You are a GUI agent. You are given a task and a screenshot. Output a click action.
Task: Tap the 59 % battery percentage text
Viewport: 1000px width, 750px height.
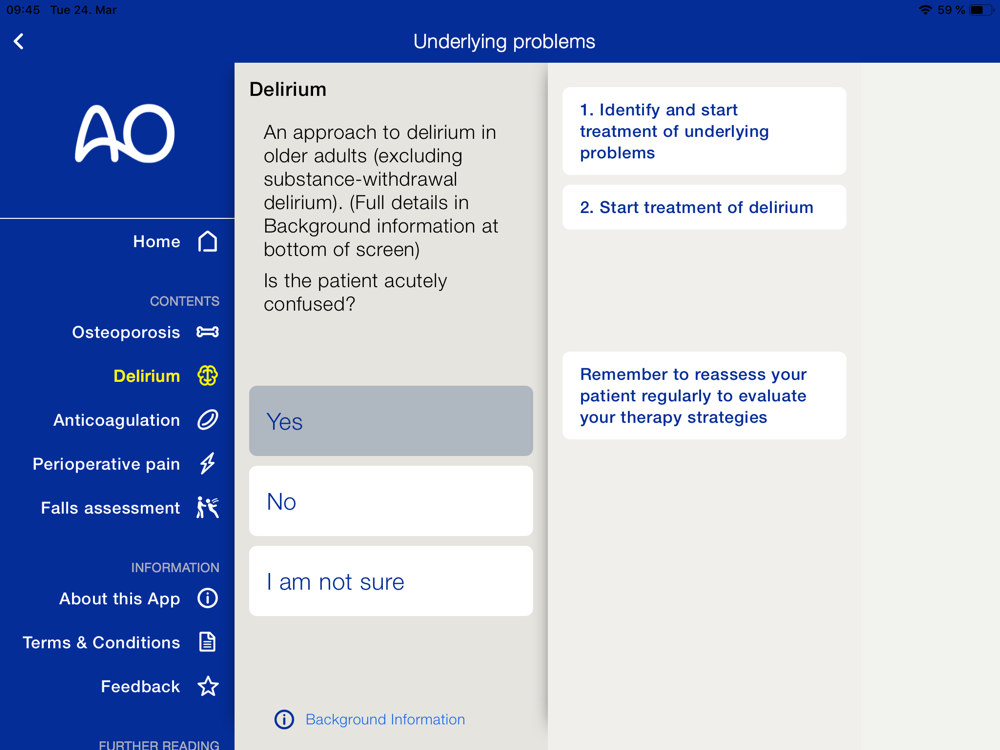coord(951,10)
